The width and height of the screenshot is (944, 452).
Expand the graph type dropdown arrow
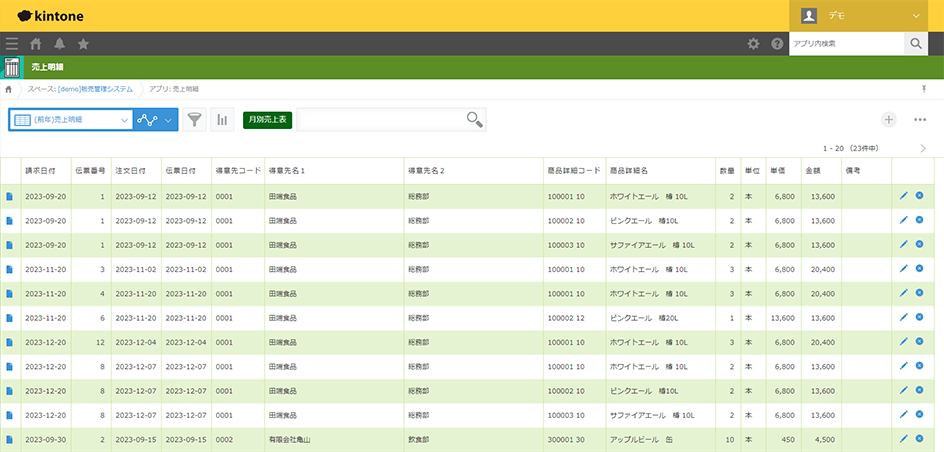coord(168,119)
